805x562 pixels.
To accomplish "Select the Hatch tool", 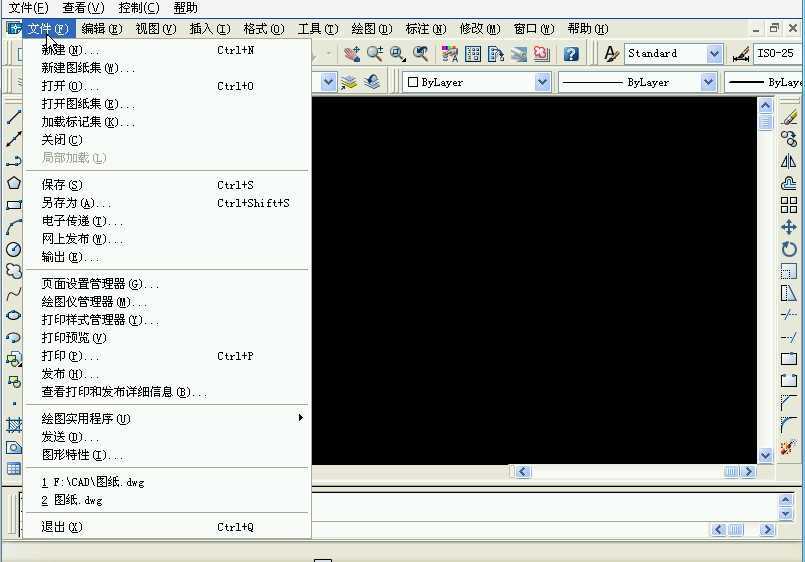I will pyautogui.click(x=14, y=425).
